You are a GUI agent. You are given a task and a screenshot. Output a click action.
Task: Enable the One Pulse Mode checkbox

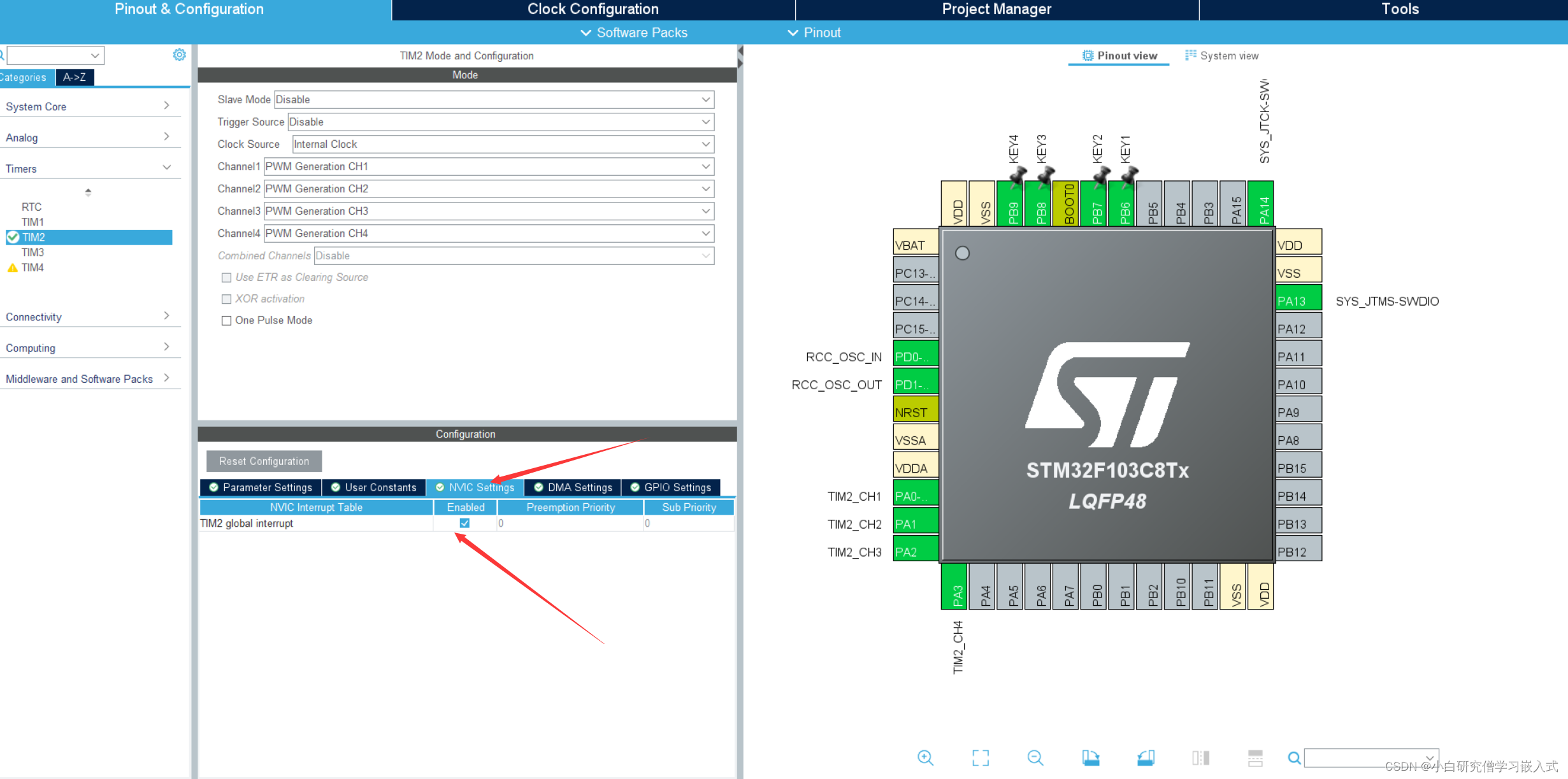(x=226, y=320)
